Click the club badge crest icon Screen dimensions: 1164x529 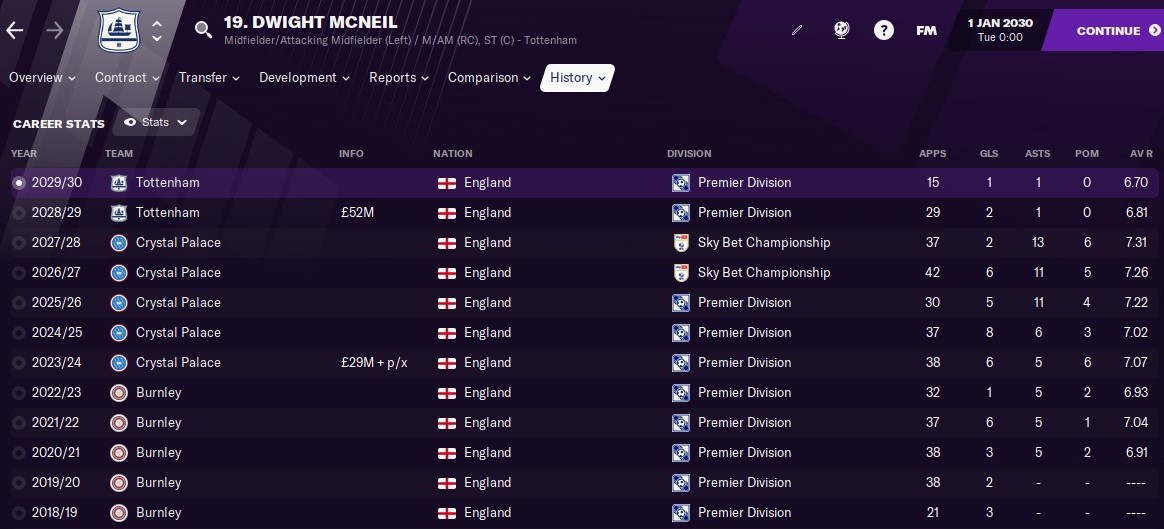point(119,30)
